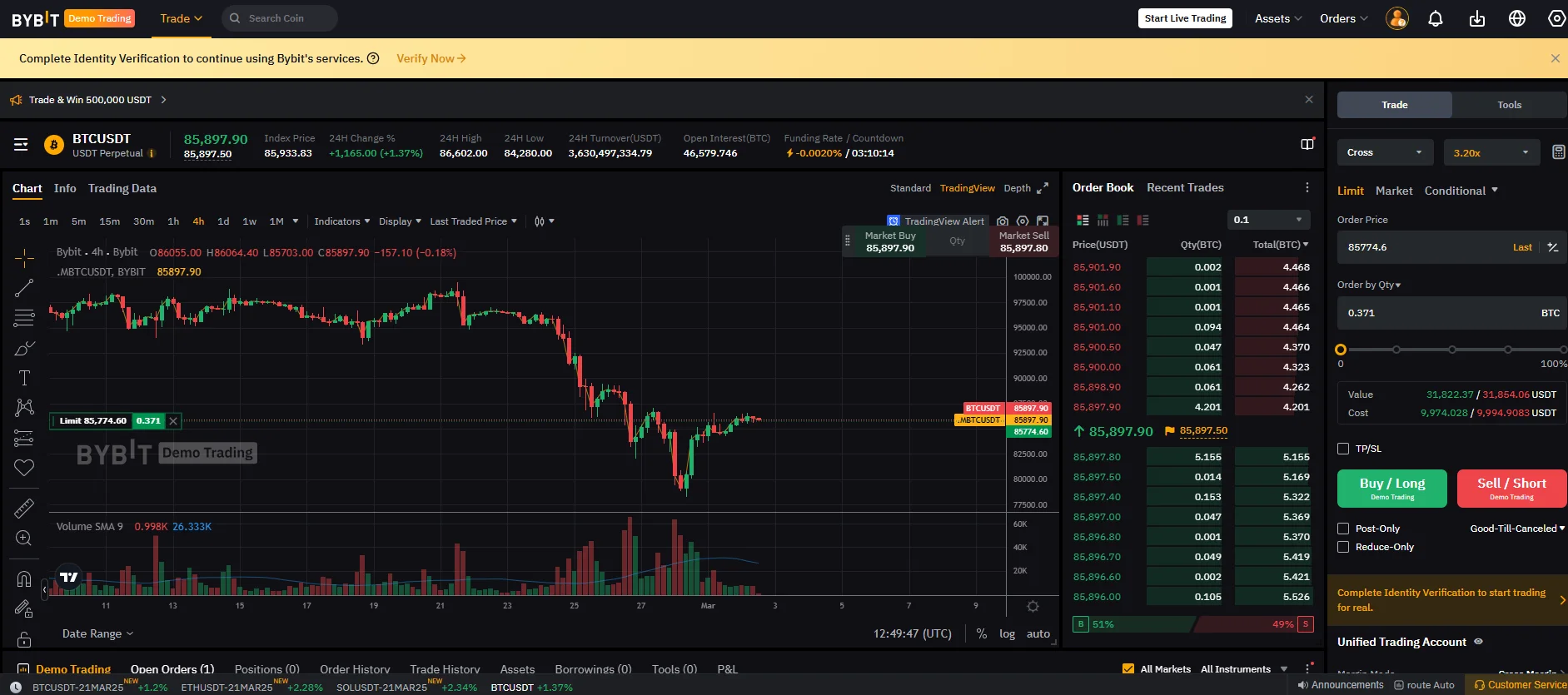This screenshot has height=695, width=1568.
Task: Toggle lock all drawing tools
Action: 24,639
